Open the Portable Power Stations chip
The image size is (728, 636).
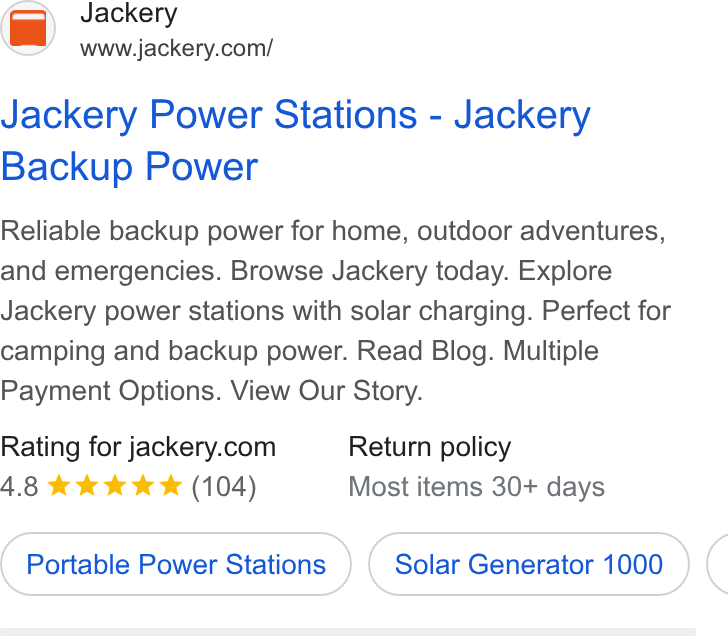click(x=176, y=564)
